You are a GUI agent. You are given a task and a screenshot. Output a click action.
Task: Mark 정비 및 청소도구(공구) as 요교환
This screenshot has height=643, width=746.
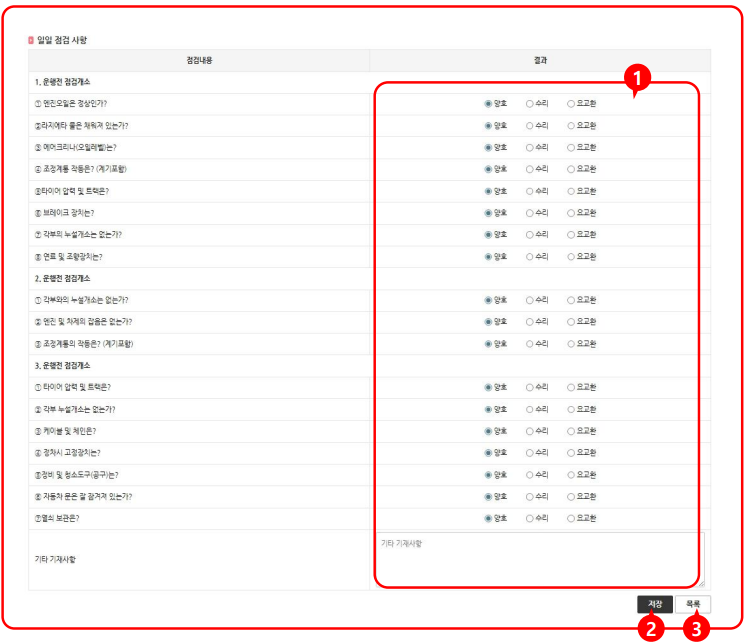click(571, 474)
